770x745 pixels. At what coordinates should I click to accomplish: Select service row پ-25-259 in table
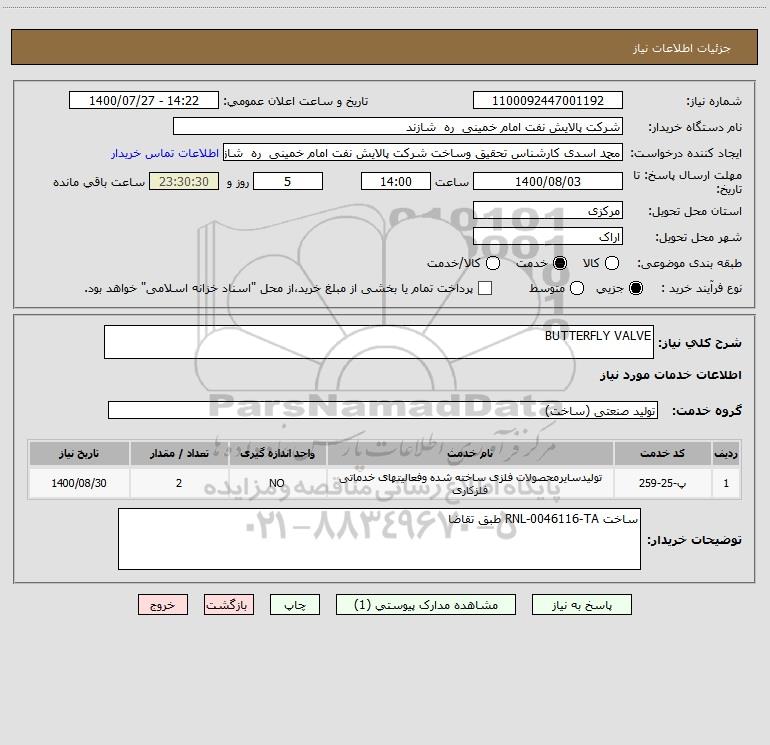(x=385, y=483)
